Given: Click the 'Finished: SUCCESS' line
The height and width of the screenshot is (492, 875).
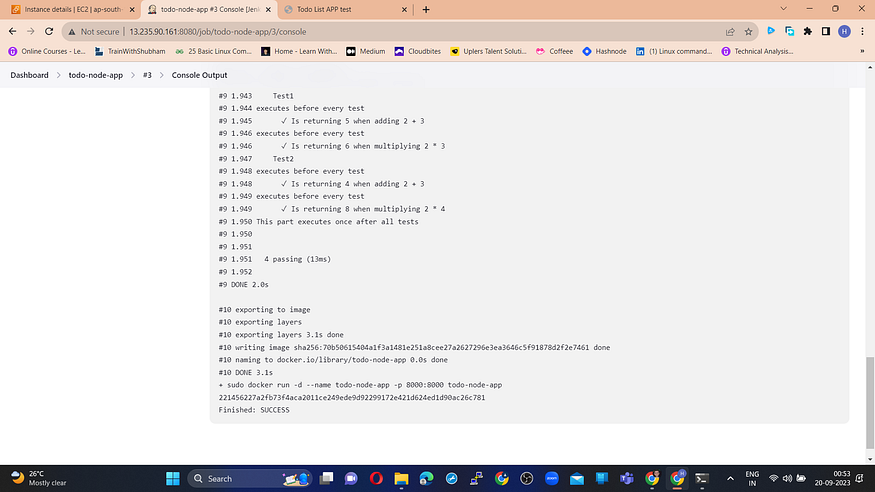Looking at the screenshot, I should click(x=254, y=410).
